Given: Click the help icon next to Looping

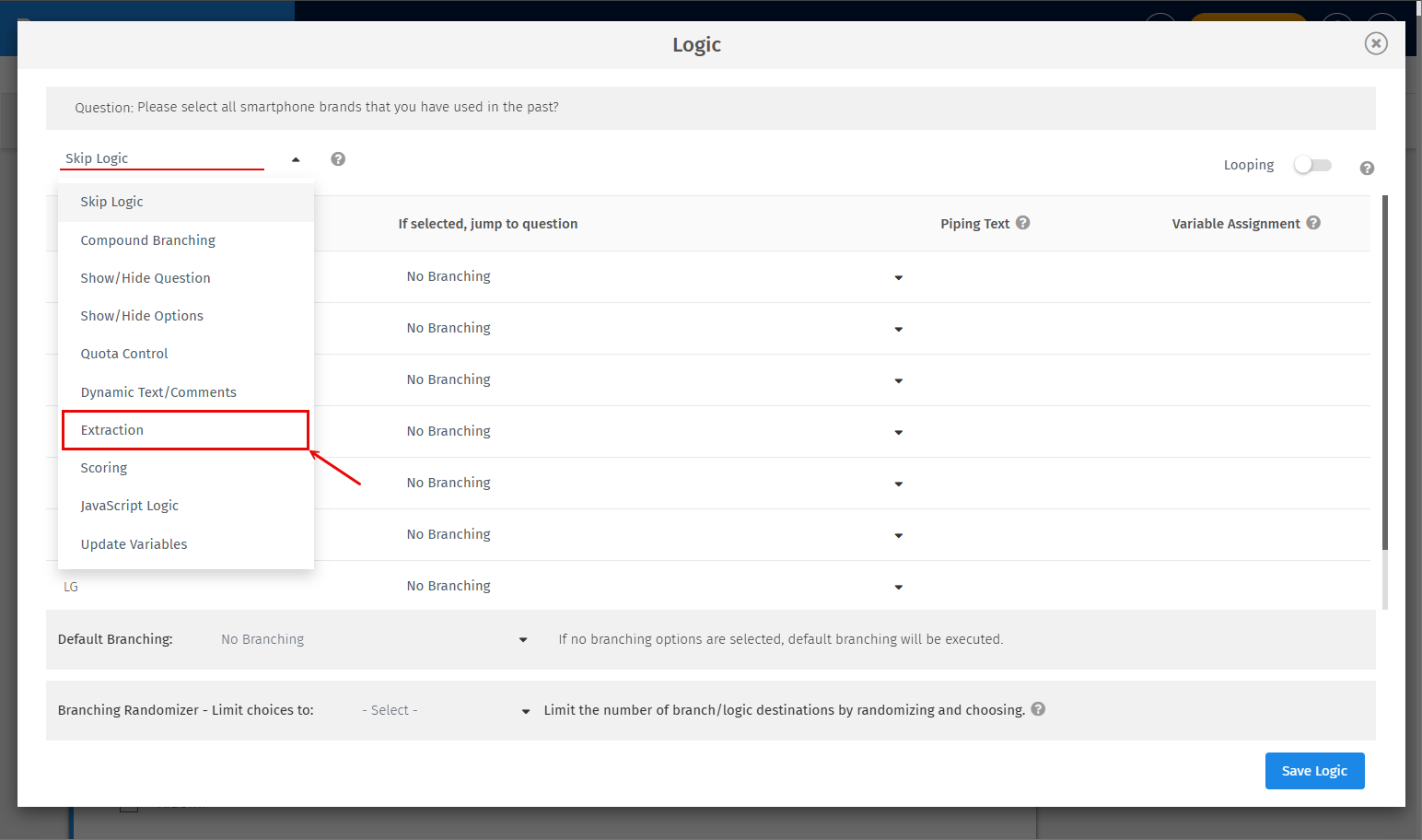Looking at the screenshot, I should coord(1367,168).
